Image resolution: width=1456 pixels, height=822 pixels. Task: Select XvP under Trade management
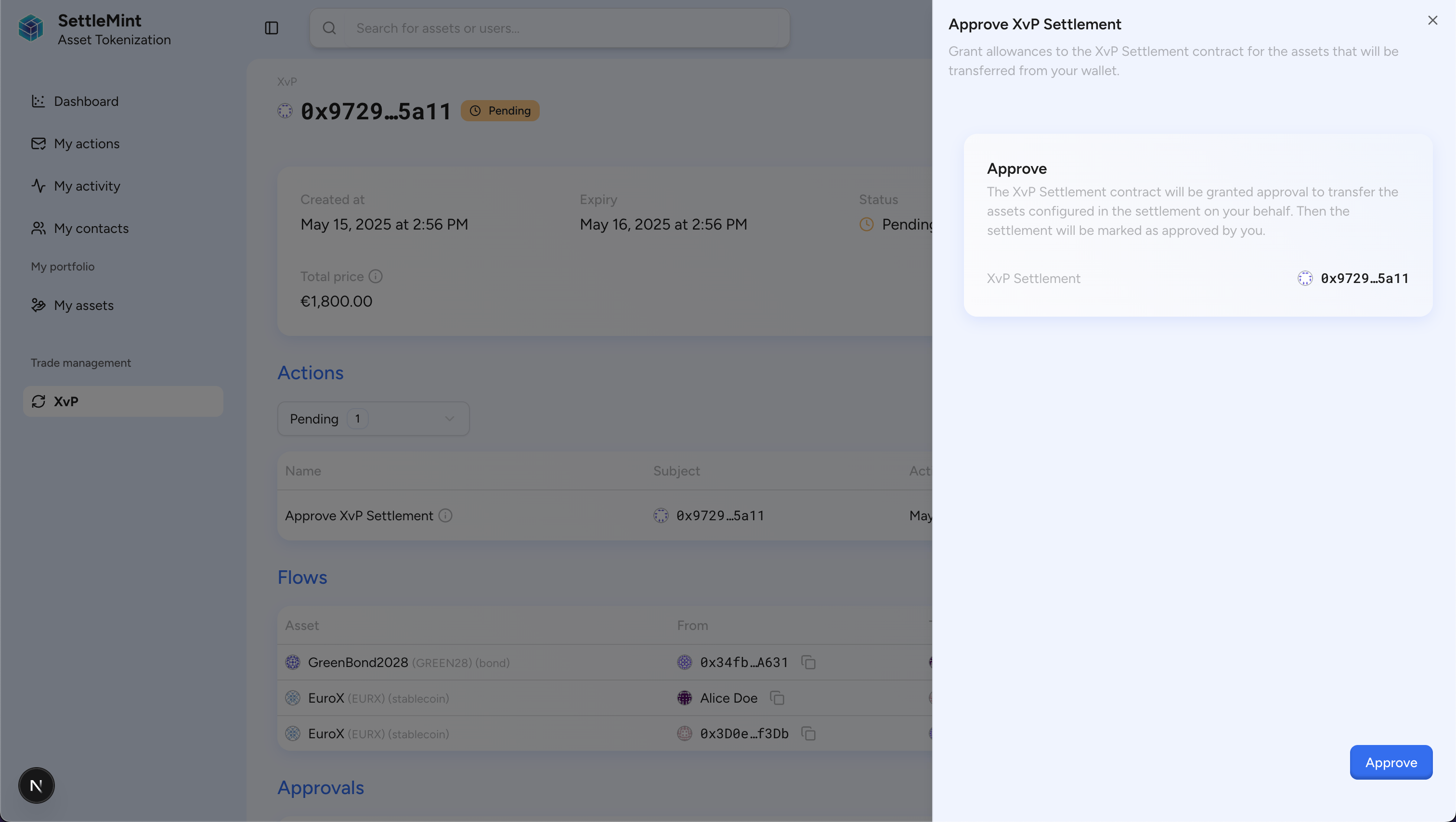click(66, 401)
